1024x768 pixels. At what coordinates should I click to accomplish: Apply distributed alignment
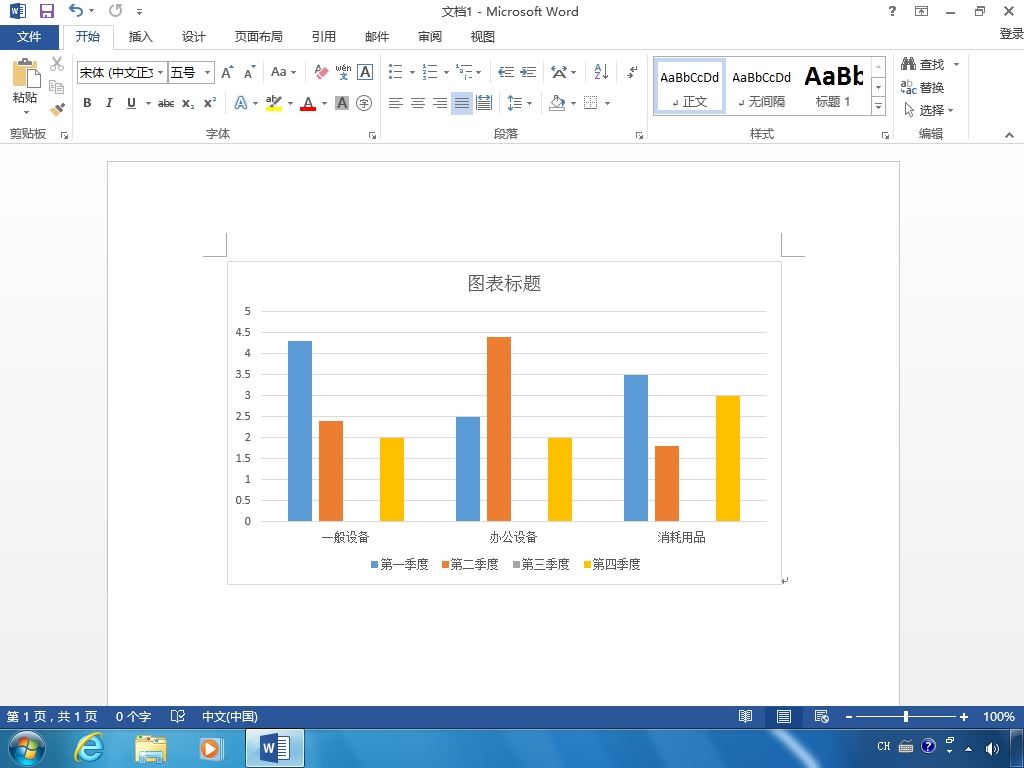[x=484, y=103]
